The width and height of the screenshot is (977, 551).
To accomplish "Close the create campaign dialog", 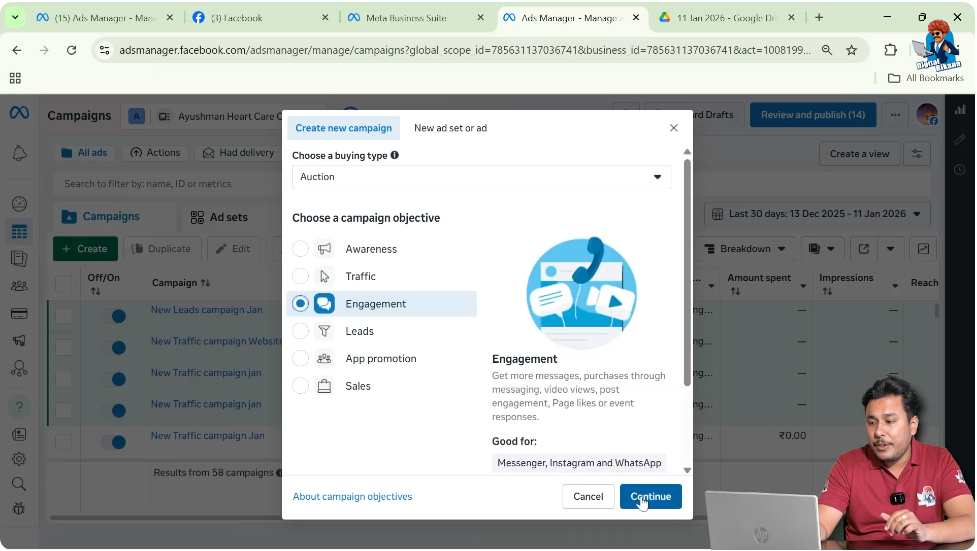I will click(674, 128).
